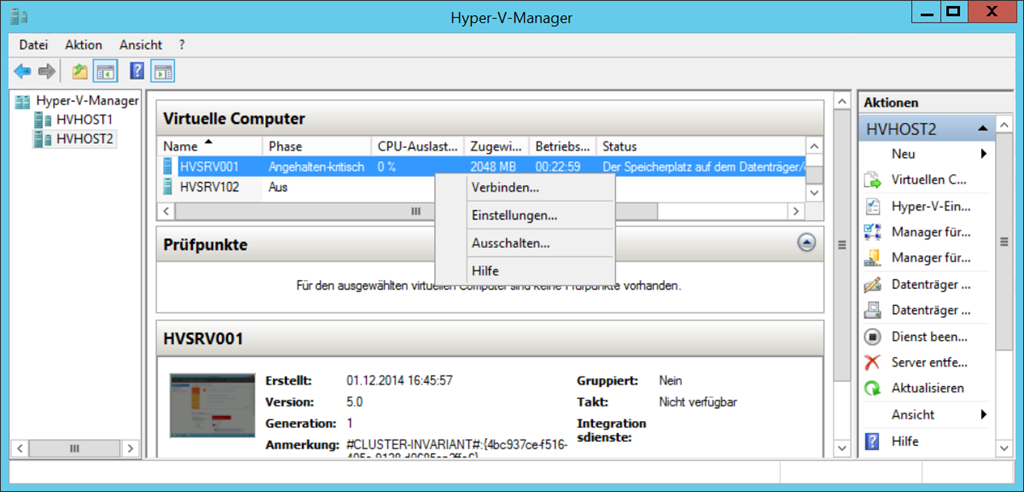Screen dimensions: 1024x492
Task: Click the VM list scroll-down arrow
Action: 813,193
